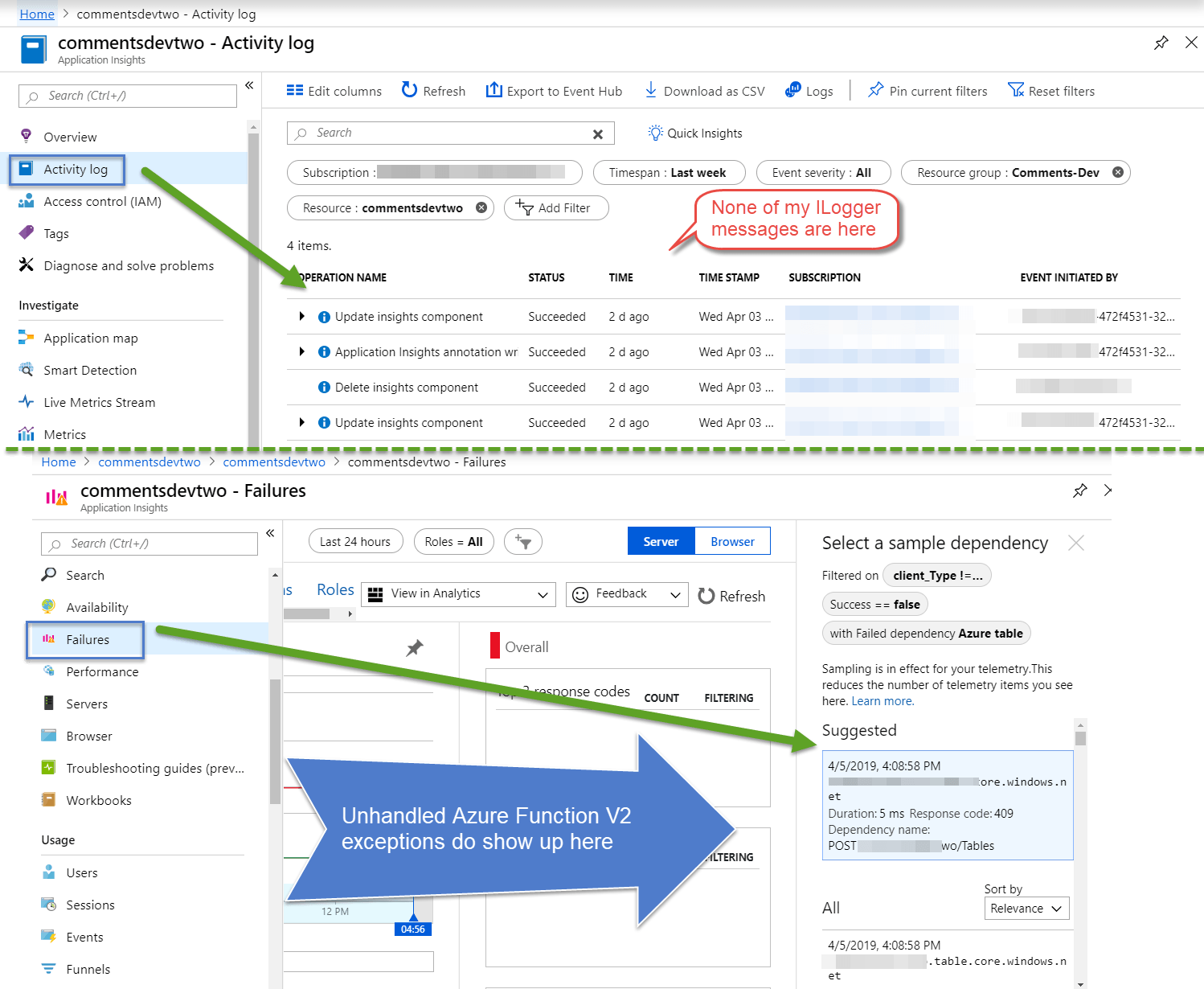The image size is (1204, 989).
Task: Click the 04:56 timeline marker
Action: coord(413,929)
